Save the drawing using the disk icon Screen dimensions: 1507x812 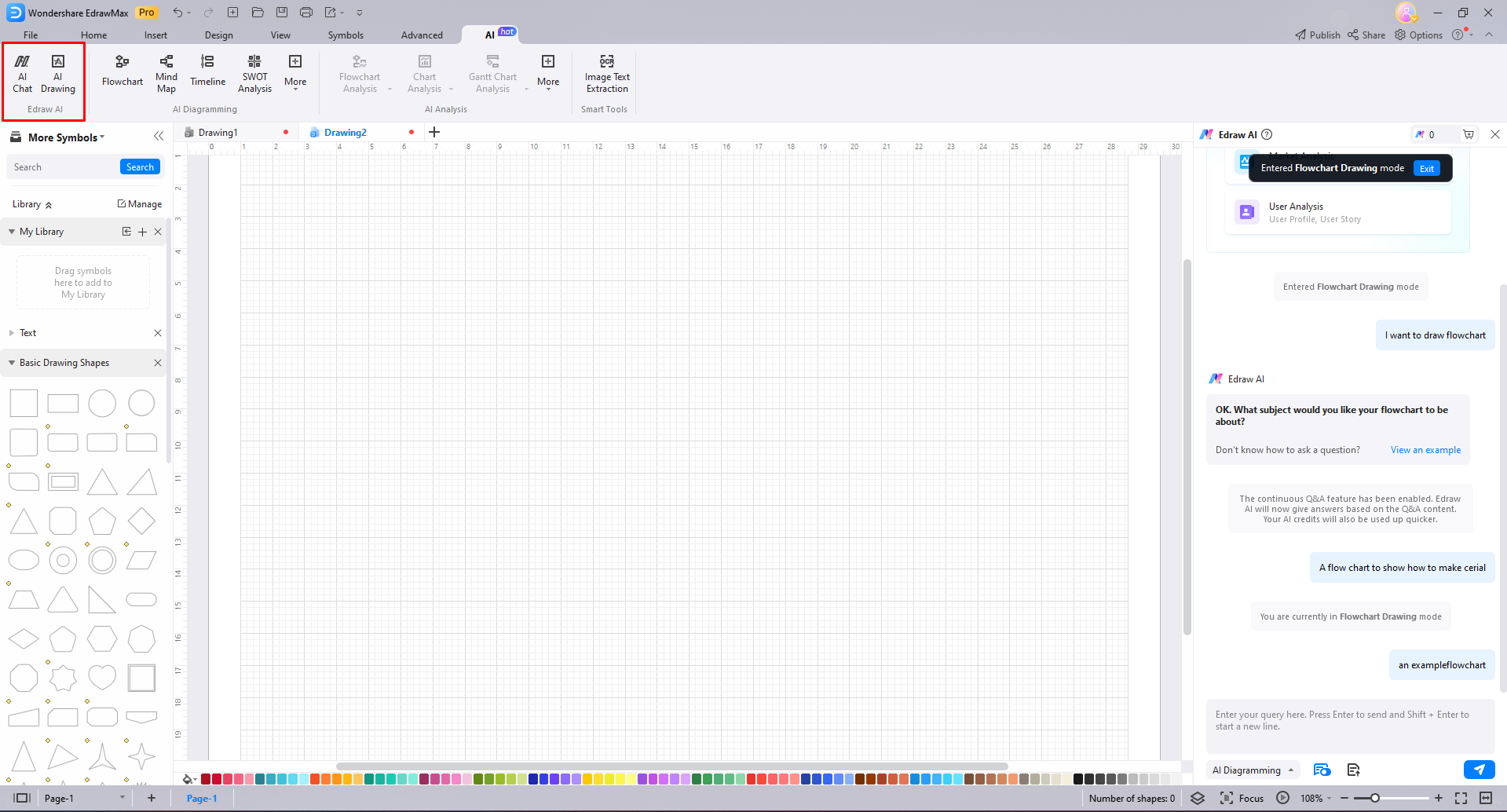tap(282, 13)
